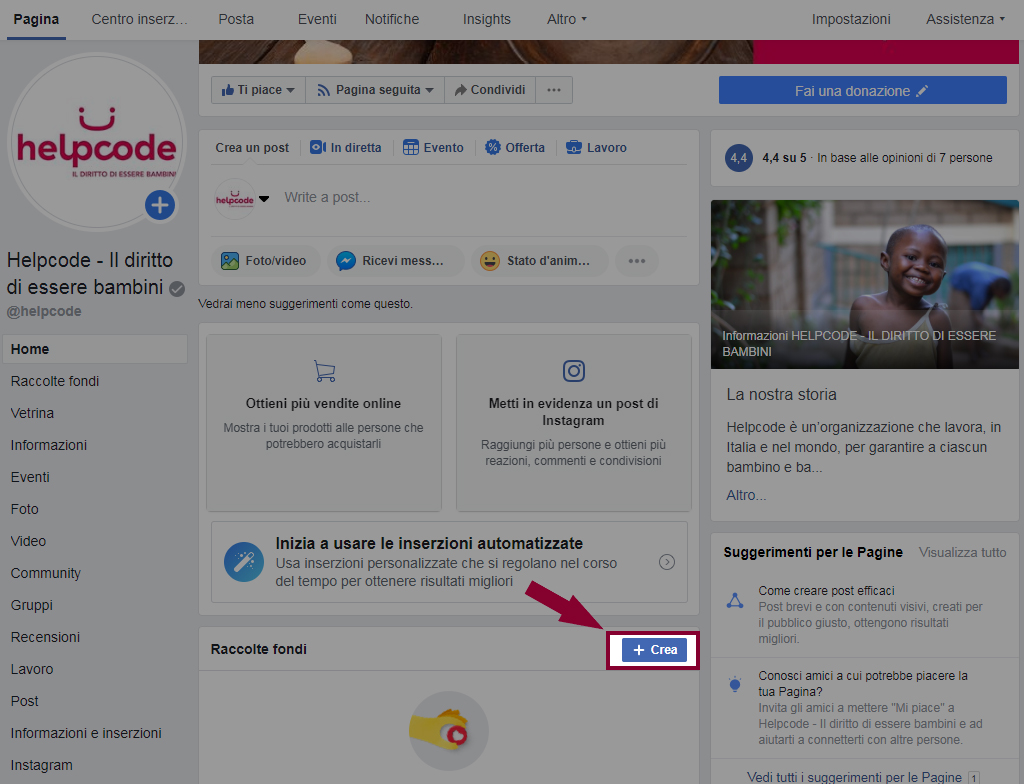1024x784 pixels.
Task: Expand the Assistenza dropdown
Action: [965, 20]
